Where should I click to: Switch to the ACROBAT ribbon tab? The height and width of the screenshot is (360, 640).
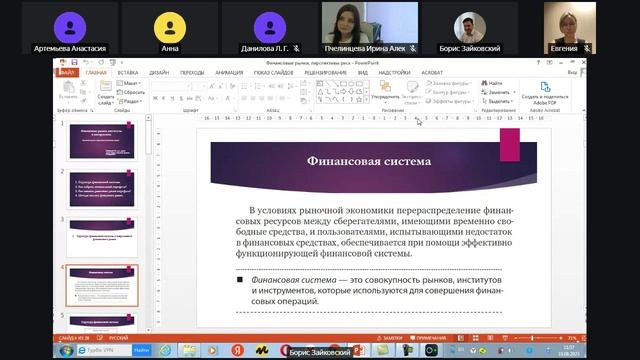(432, 73)
